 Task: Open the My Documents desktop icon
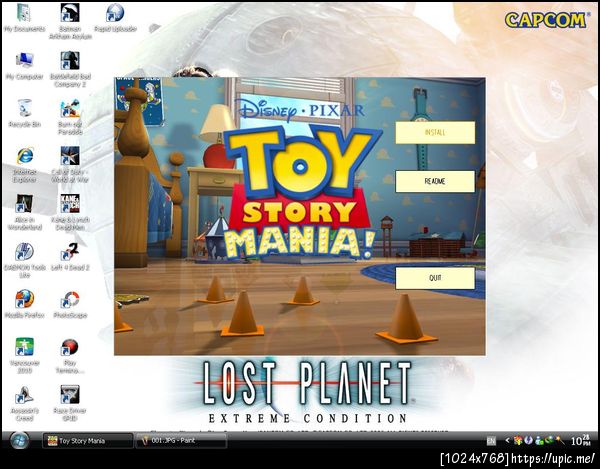pyautogui.click(x=24, y=18)
